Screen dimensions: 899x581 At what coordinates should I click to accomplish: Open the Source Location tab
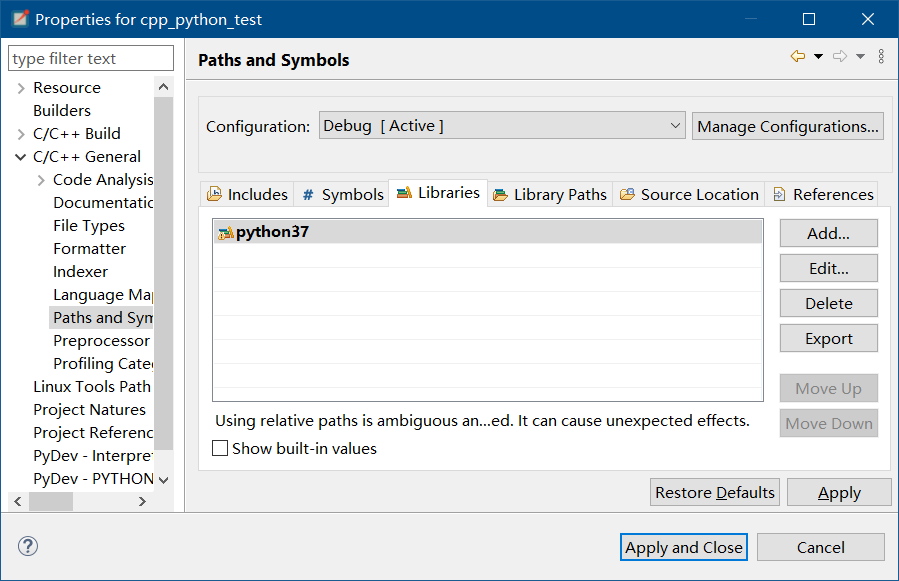tap(689, 194)
